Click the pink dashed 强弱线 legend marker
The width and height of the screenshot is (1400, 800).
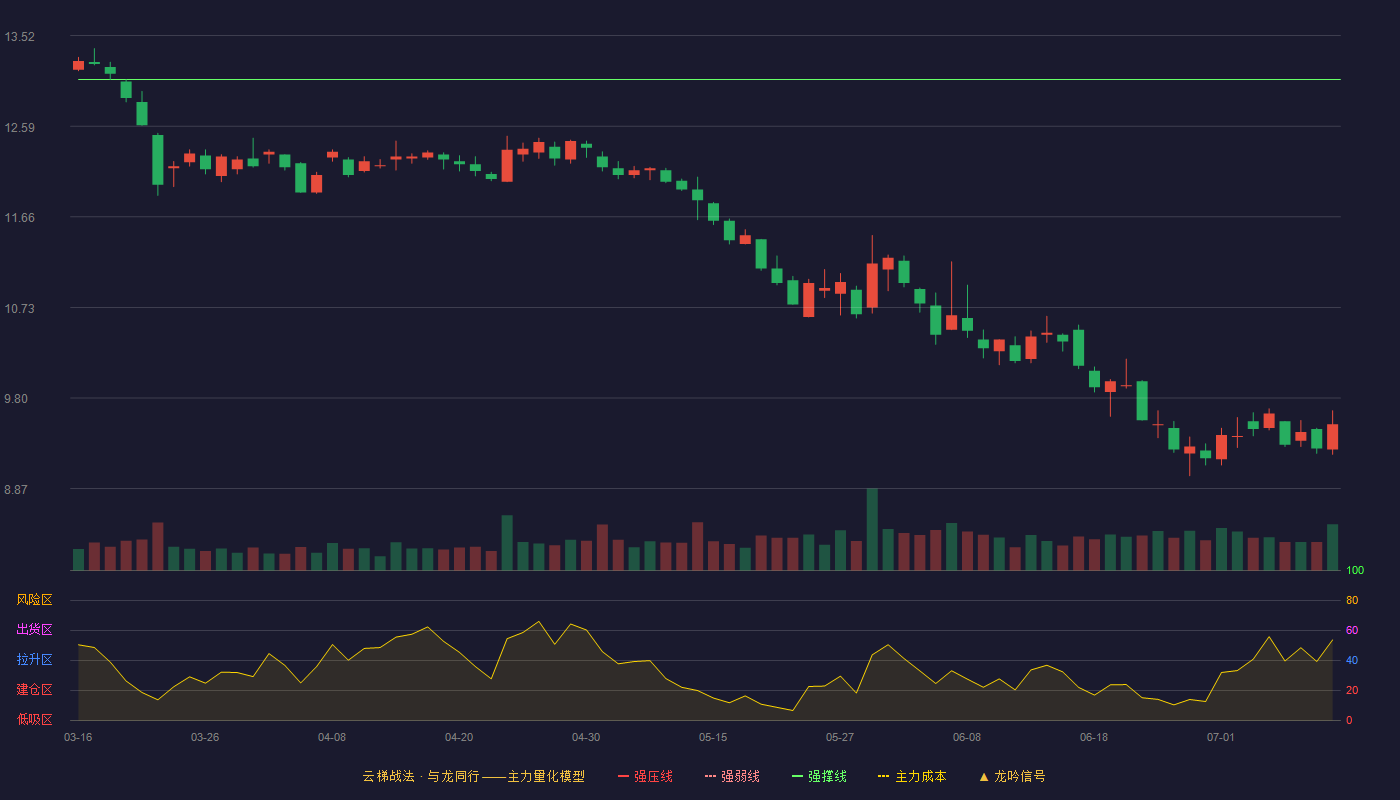[710, 776]
